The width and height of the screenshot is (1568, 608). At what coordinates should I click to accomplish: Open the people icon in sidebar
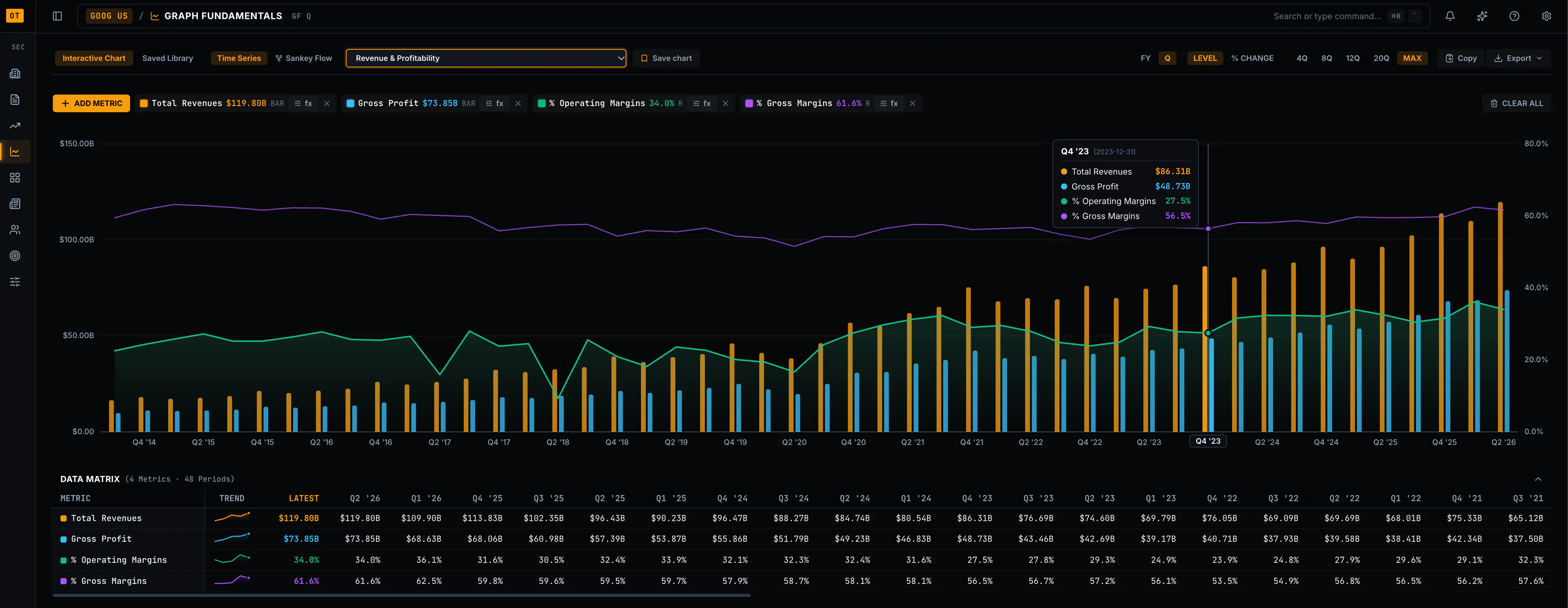[15, 230]
